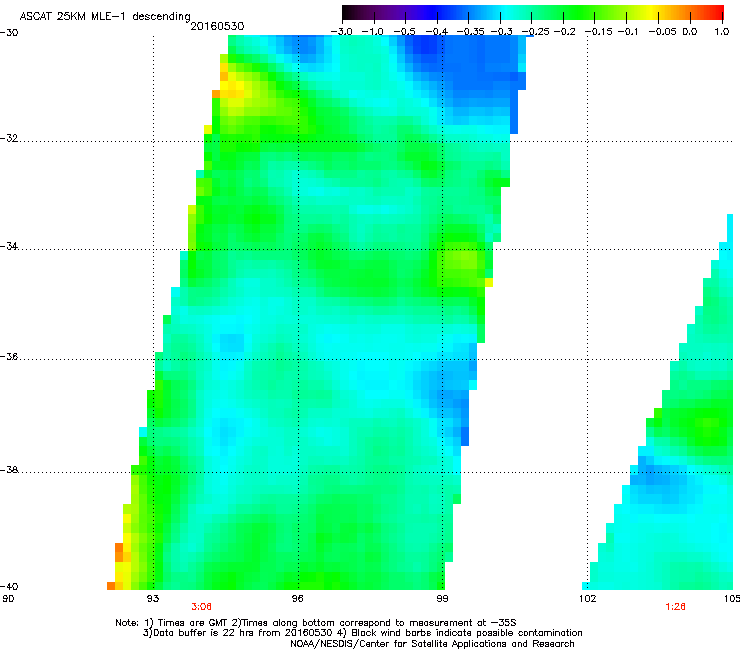740x650 pixels.
Task: Click the -0.25 colorbar label
Action: point(534,32)
